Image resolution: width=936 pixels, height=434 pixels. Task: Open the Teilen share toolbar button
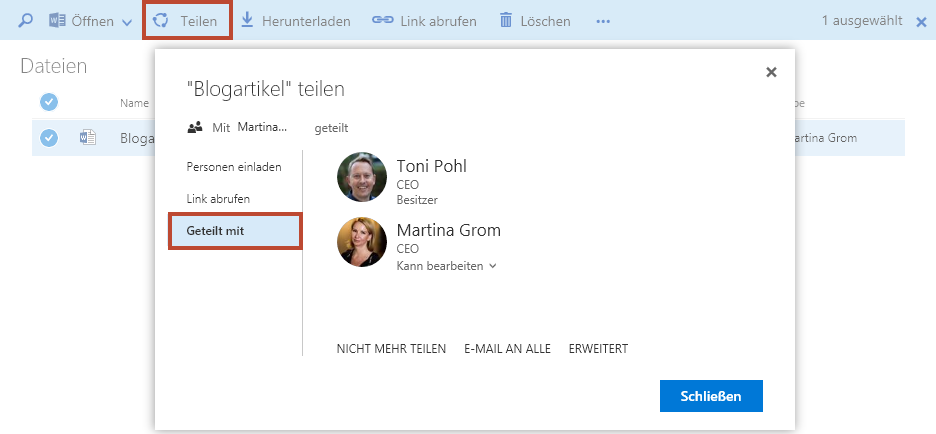187,21
